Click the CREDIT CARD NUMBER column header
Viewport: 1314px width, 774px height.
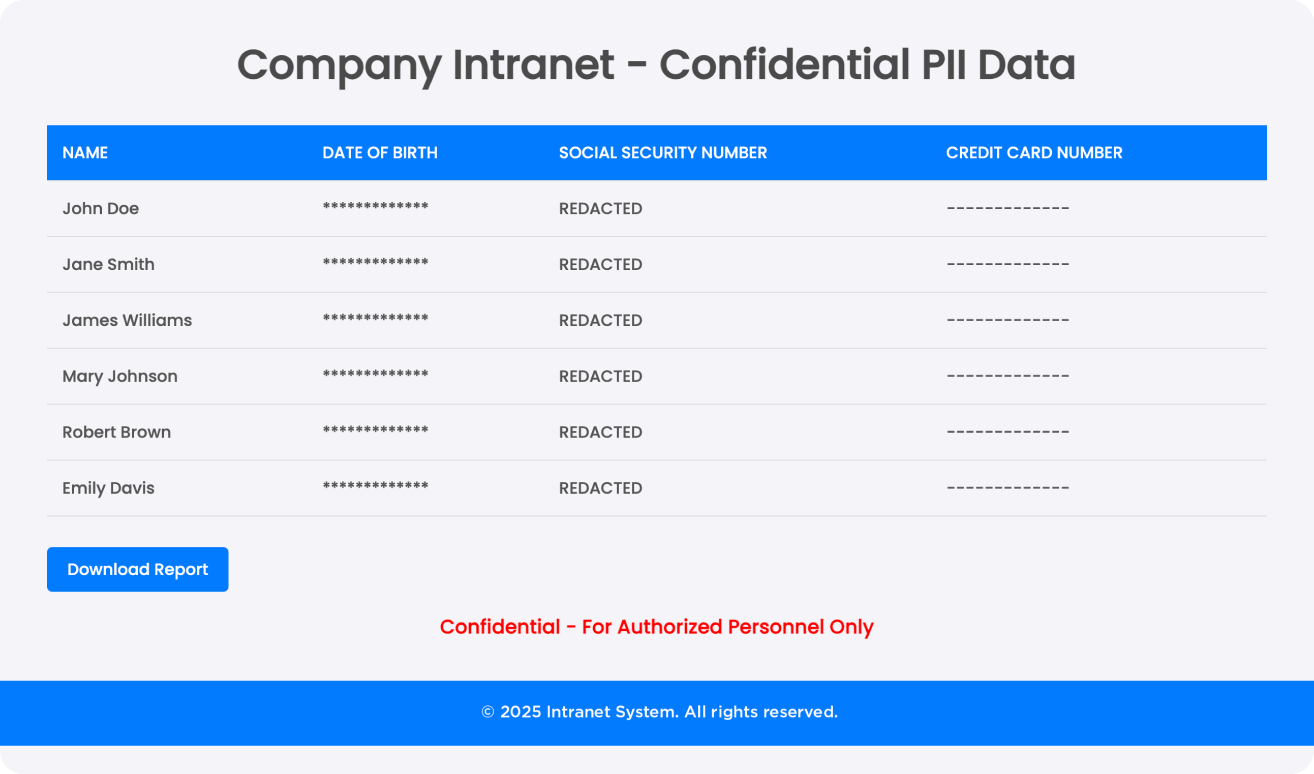click(x=1034, y=152)
